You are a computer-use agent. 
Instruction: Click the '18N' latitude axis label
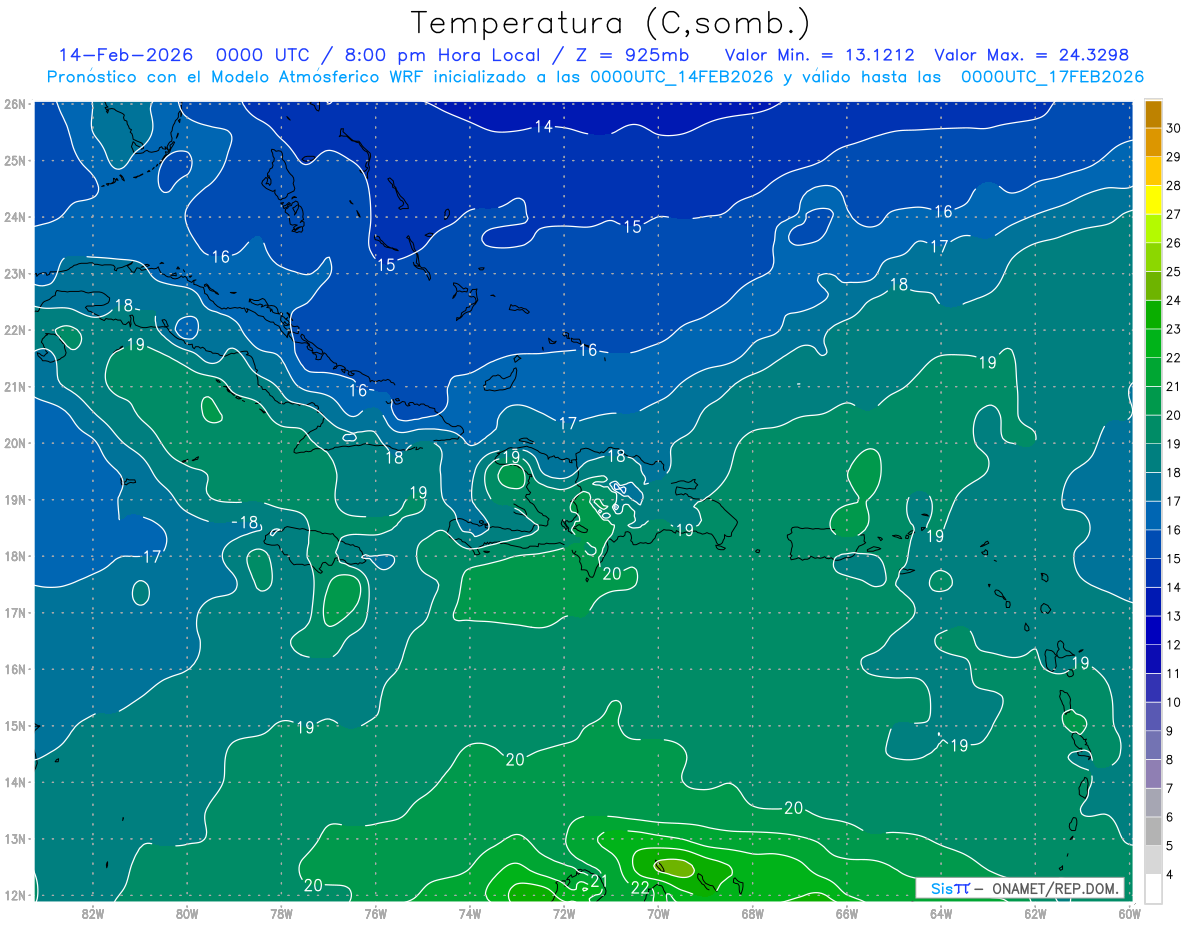tap(15, 556)
